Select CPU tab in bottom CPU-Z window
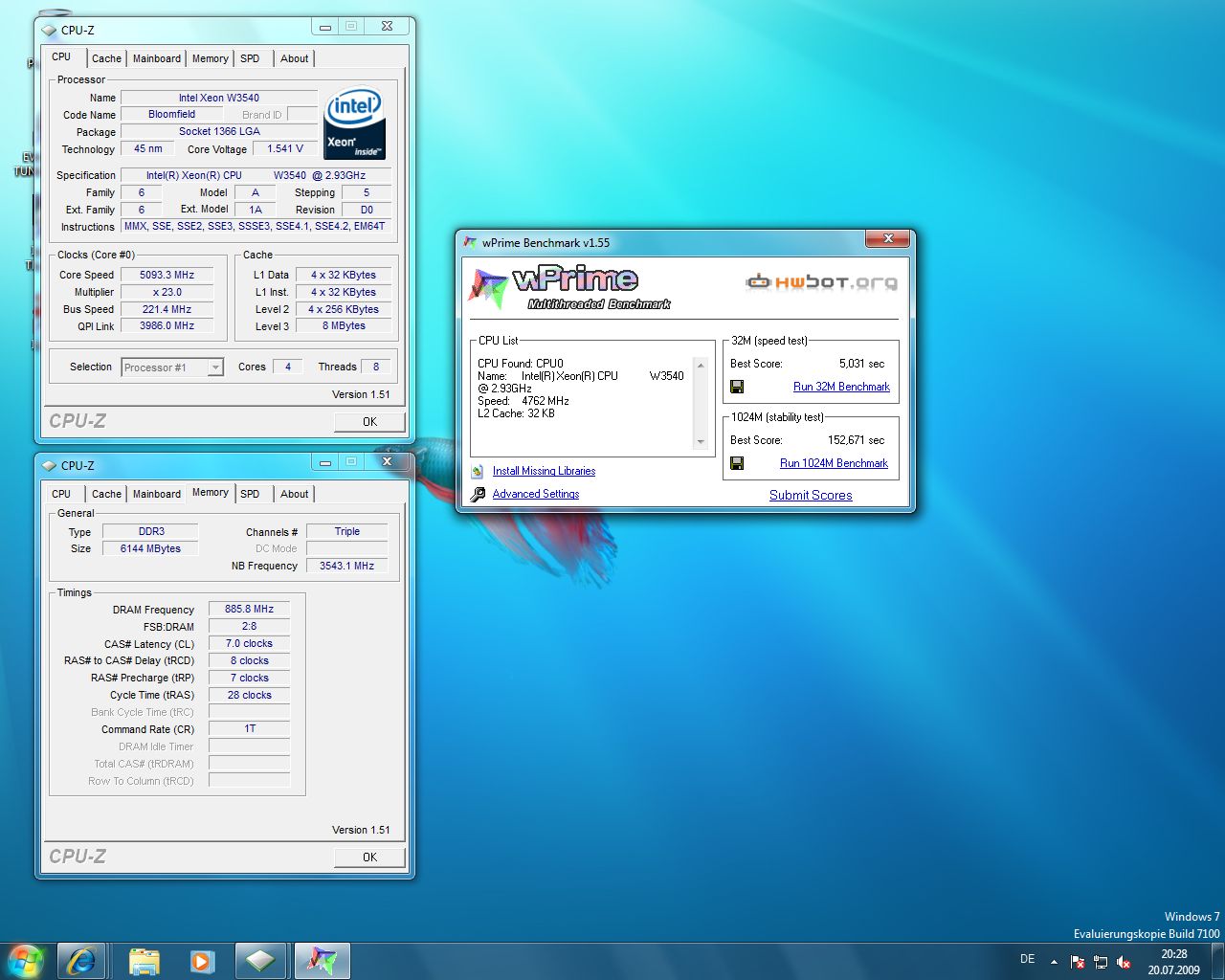Screen dimensions: 1225x980 [61, 494]
